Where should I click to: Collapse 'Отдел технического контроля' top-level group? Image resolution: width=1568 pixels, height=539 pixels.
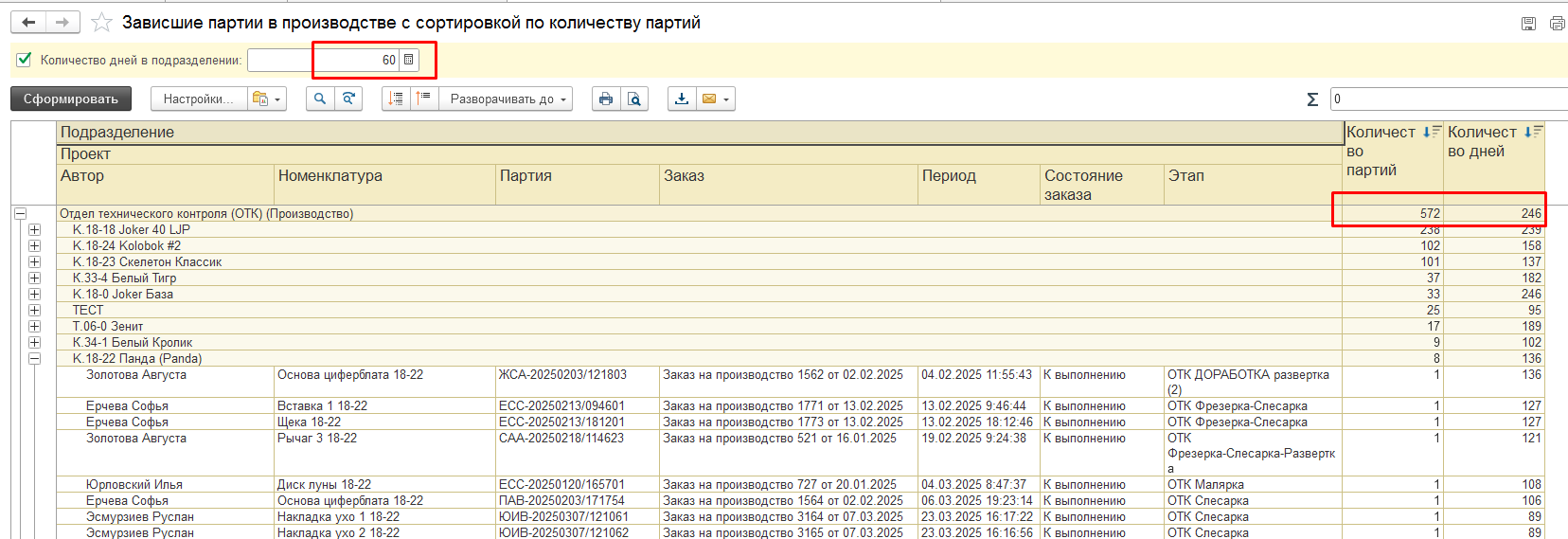[x=19, y=213]
